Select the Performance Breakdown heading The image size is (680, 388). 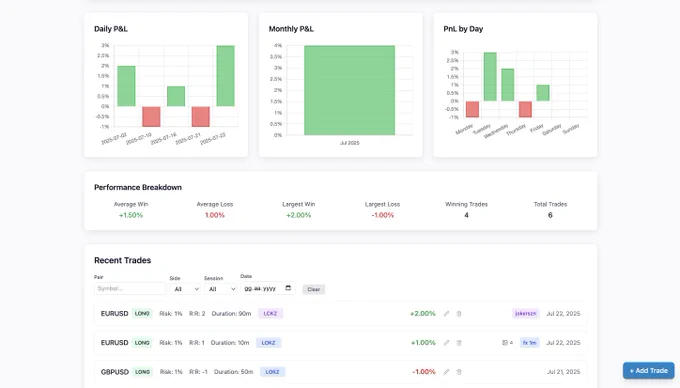pos(138,187)
